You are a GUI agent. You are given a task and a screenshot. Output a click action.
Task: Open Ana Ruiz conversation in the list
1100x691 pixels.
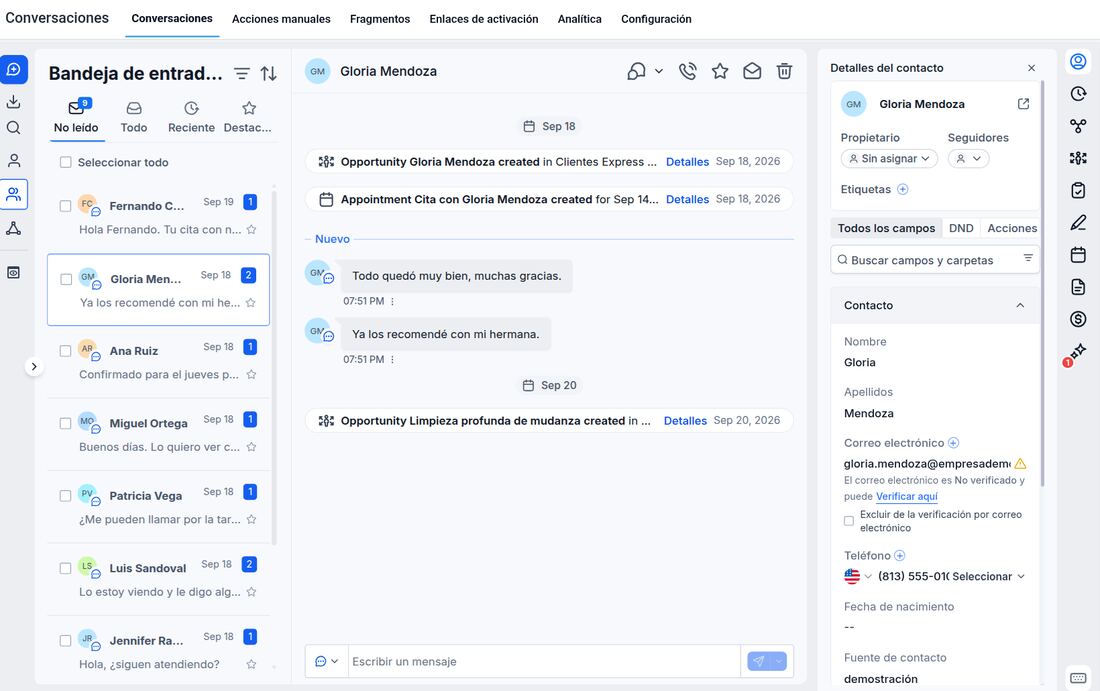pyautogui.click(x=159, y=362)
